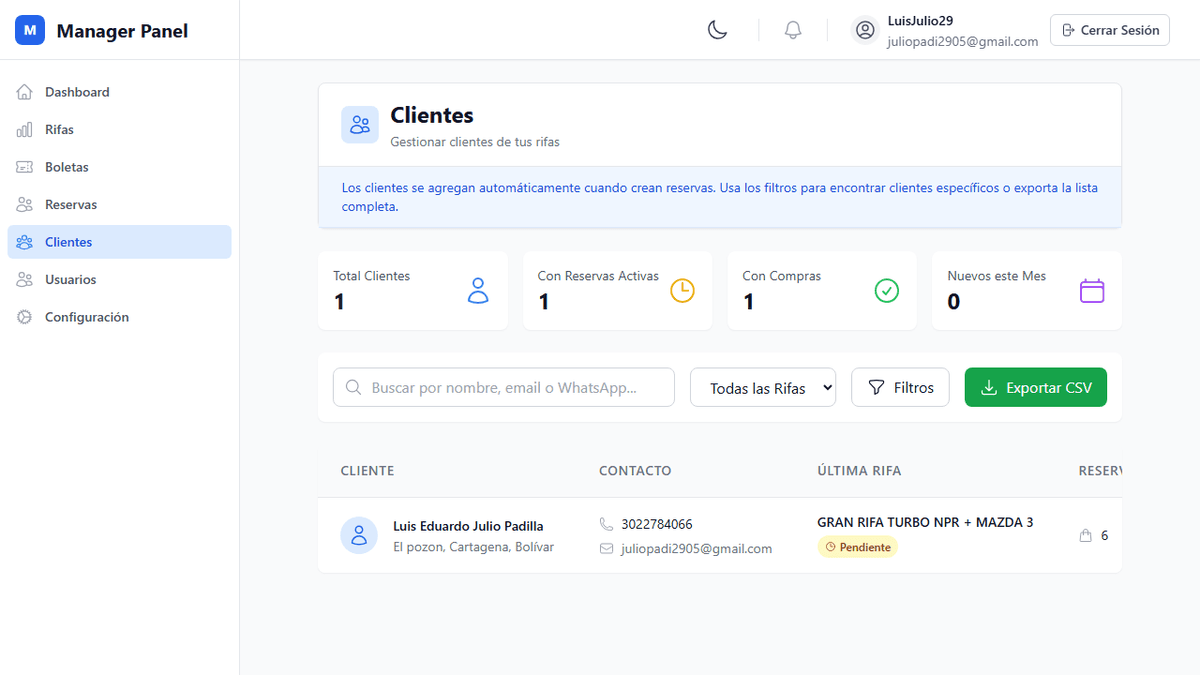
Task: Click the green checkmark Con Compras icon
Action: click(887, 291)
